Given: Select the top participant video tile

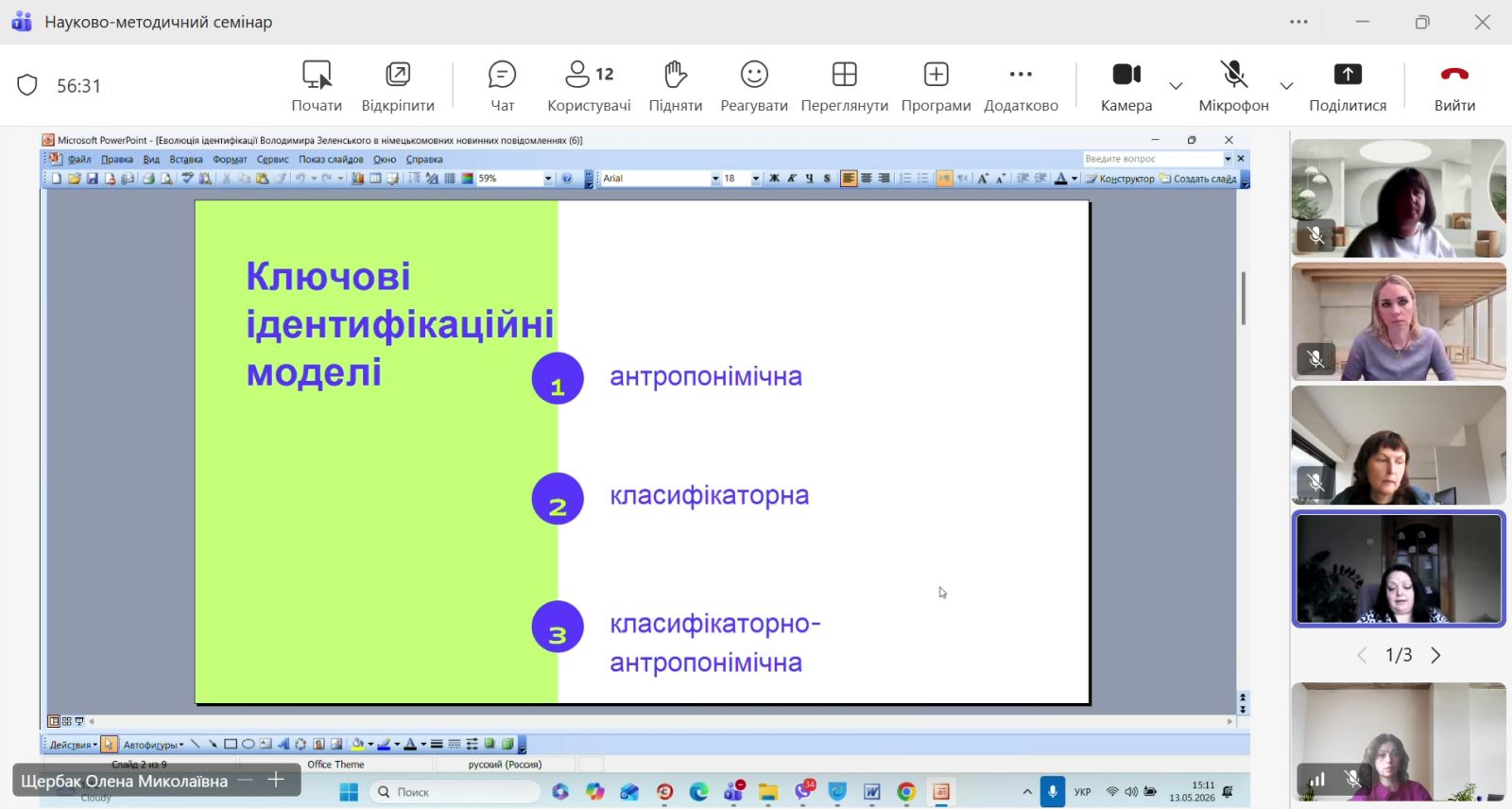Looking at the screenshot, I should point(1399,198).
